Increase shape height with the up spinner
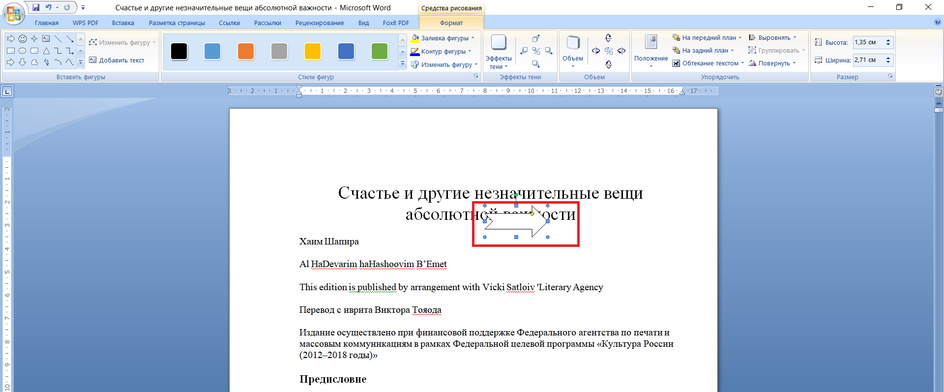This screenshot has width=944, height=392. 889,40
